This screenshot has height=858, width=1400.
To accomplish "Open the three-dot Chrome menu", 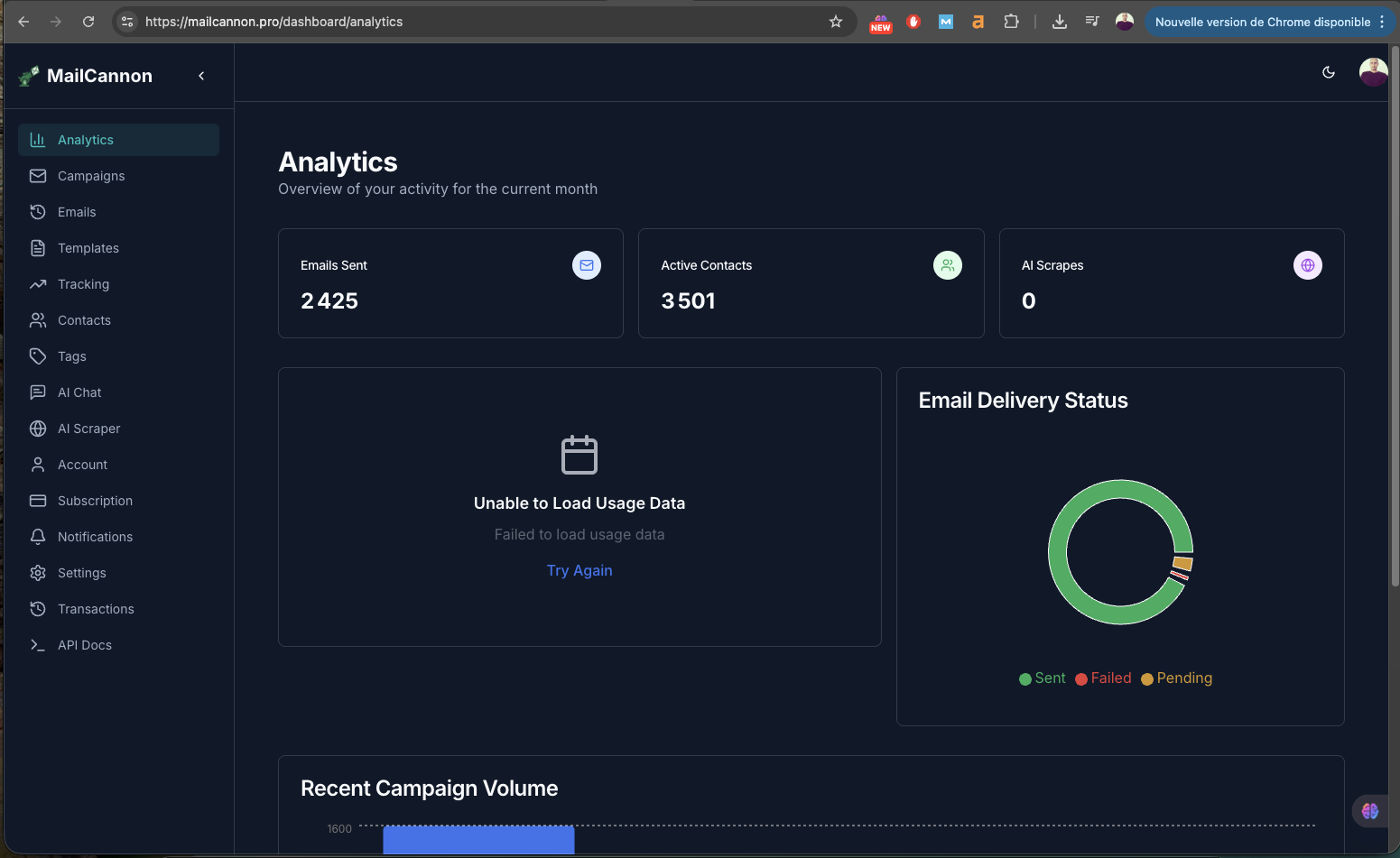I will 1382,22.
